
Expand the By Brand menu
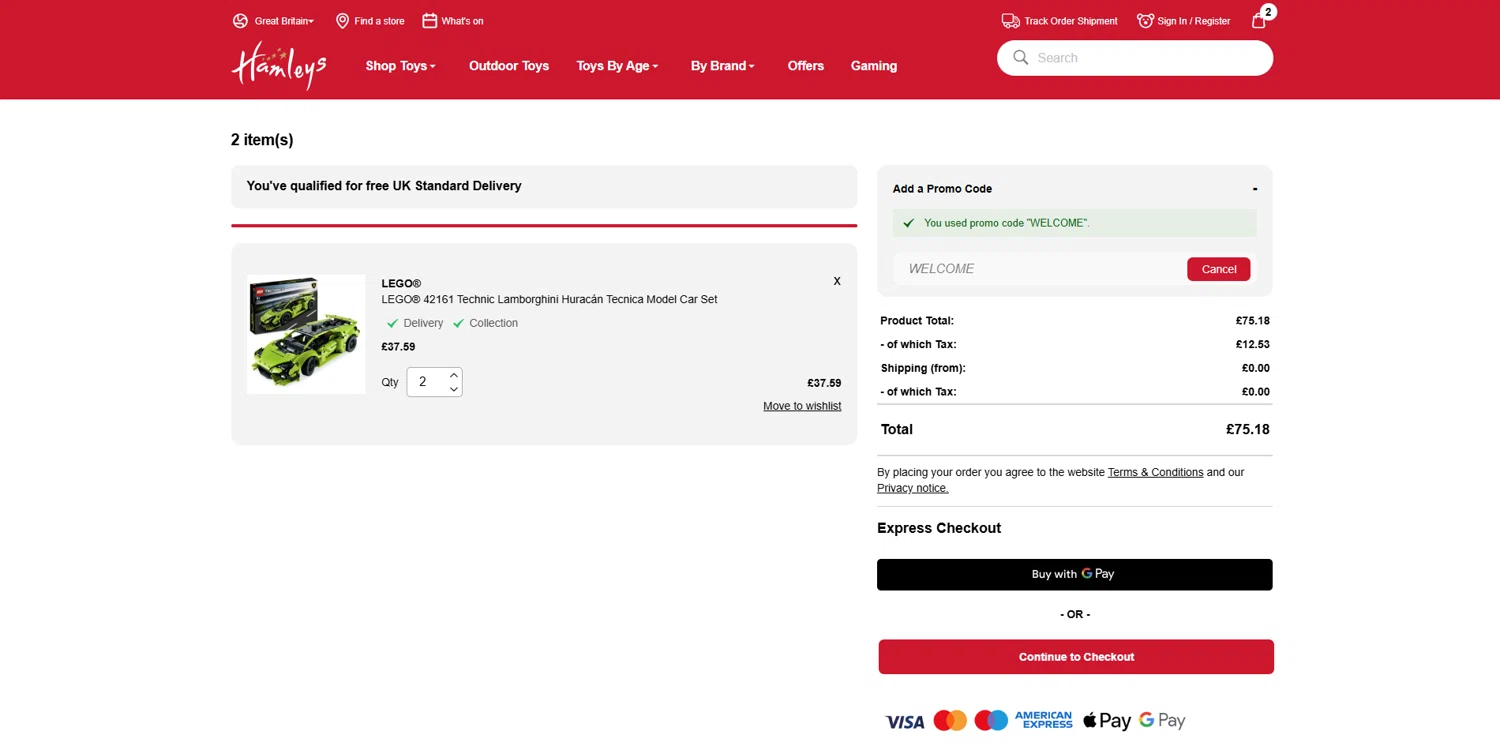pos(723,66)
